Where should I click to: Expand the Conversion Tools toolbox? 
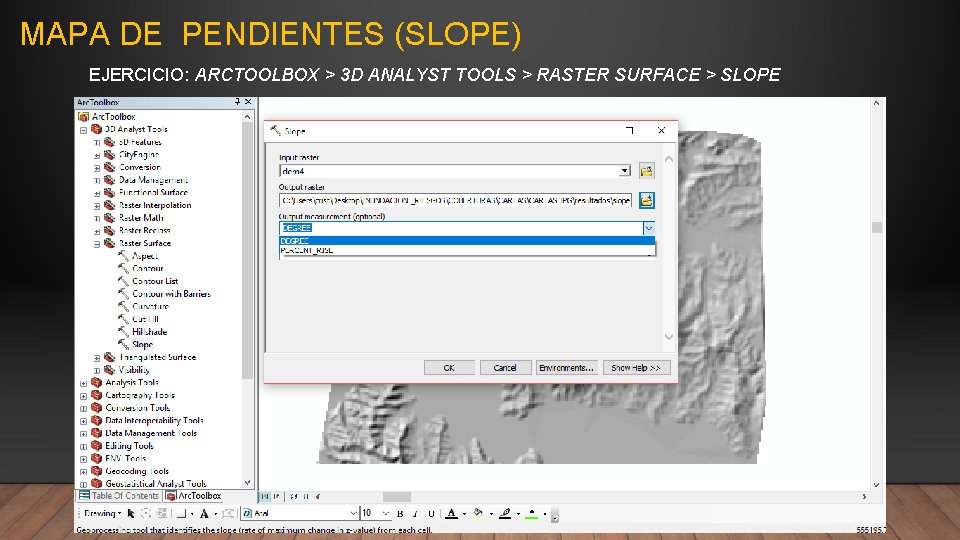click(x=83, y=408)
